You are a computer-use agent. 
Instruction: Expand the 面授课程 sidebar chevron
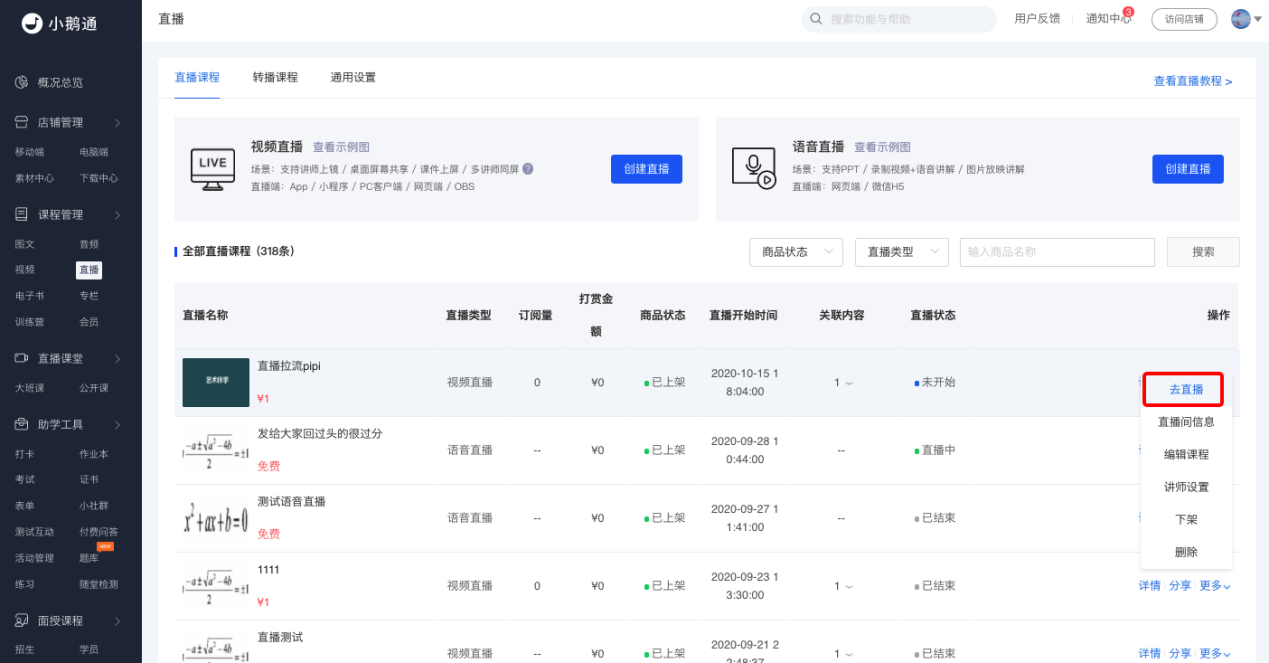click(x=117, y=620)
